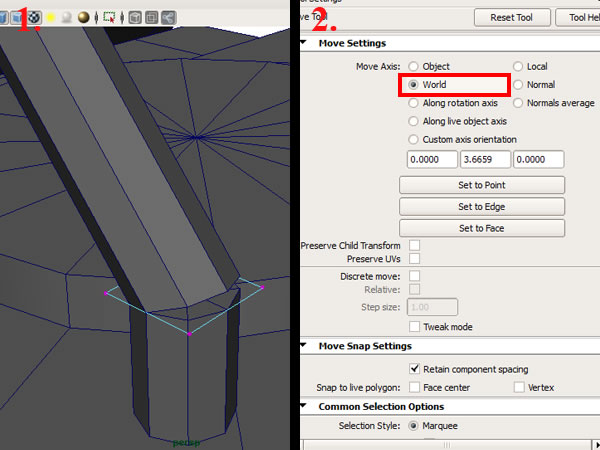The height and width of the screenshot is (450, 600).
Task: Toggle X-Ray active components icon
Action: [x=152, y=17]
